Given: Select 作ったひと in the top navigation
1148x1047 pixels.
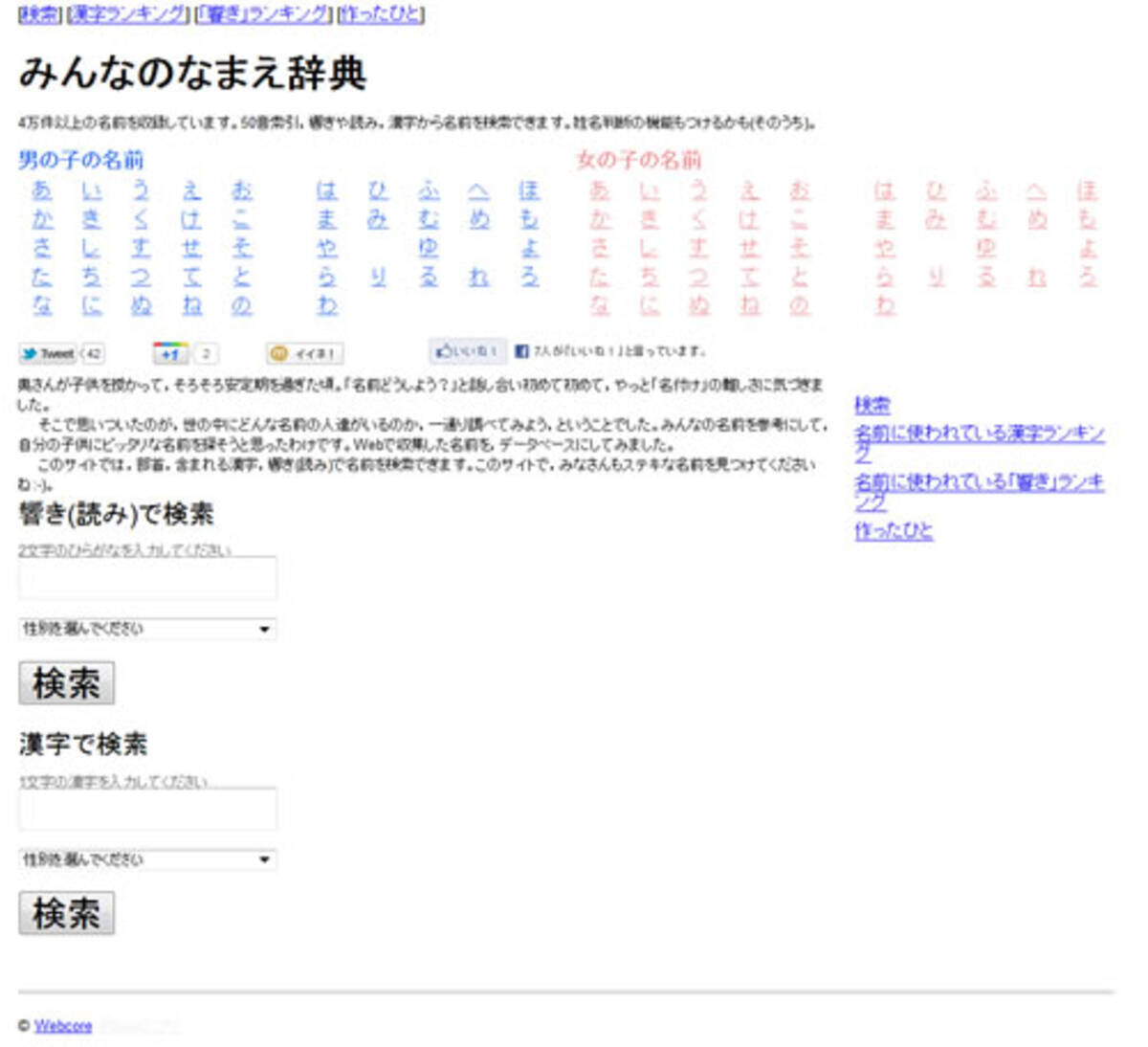Looking at the screenshot, I should tap(381, 14).
